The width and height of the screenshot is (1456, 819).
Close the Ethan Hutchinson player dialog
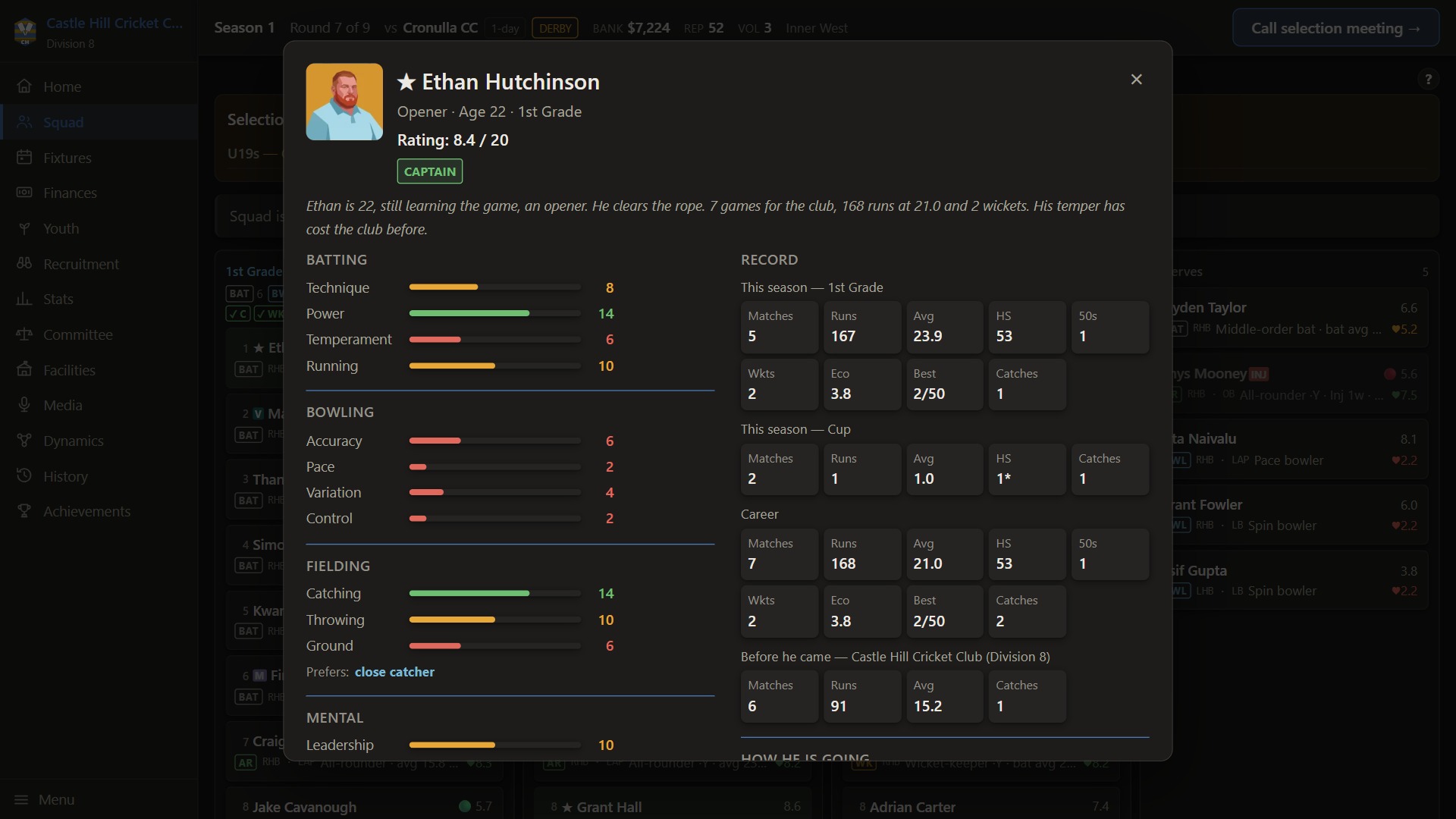[x=1136, y=80]
